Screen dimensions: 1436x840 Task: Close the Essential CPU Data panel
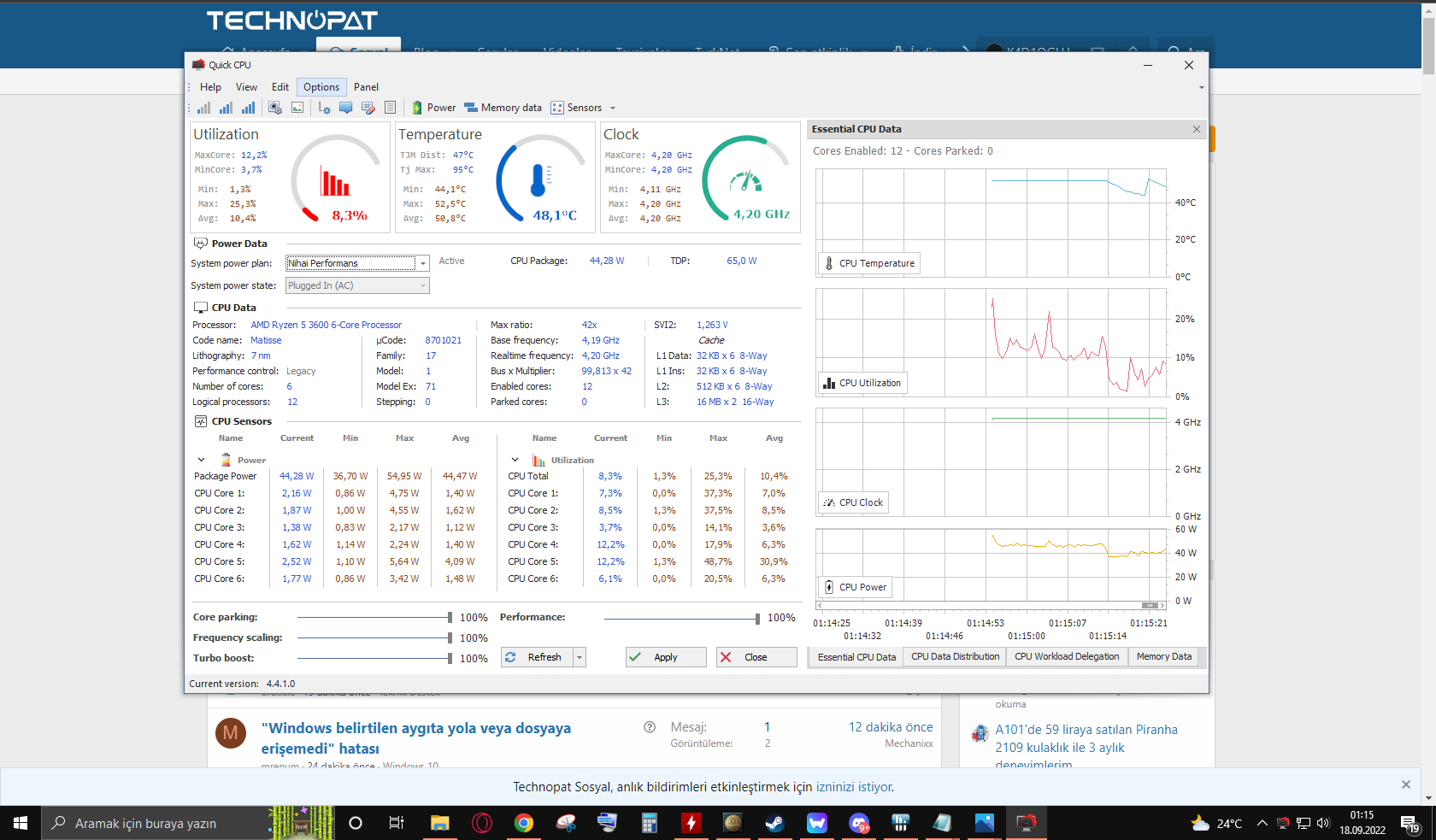[x=1197, y=129]
